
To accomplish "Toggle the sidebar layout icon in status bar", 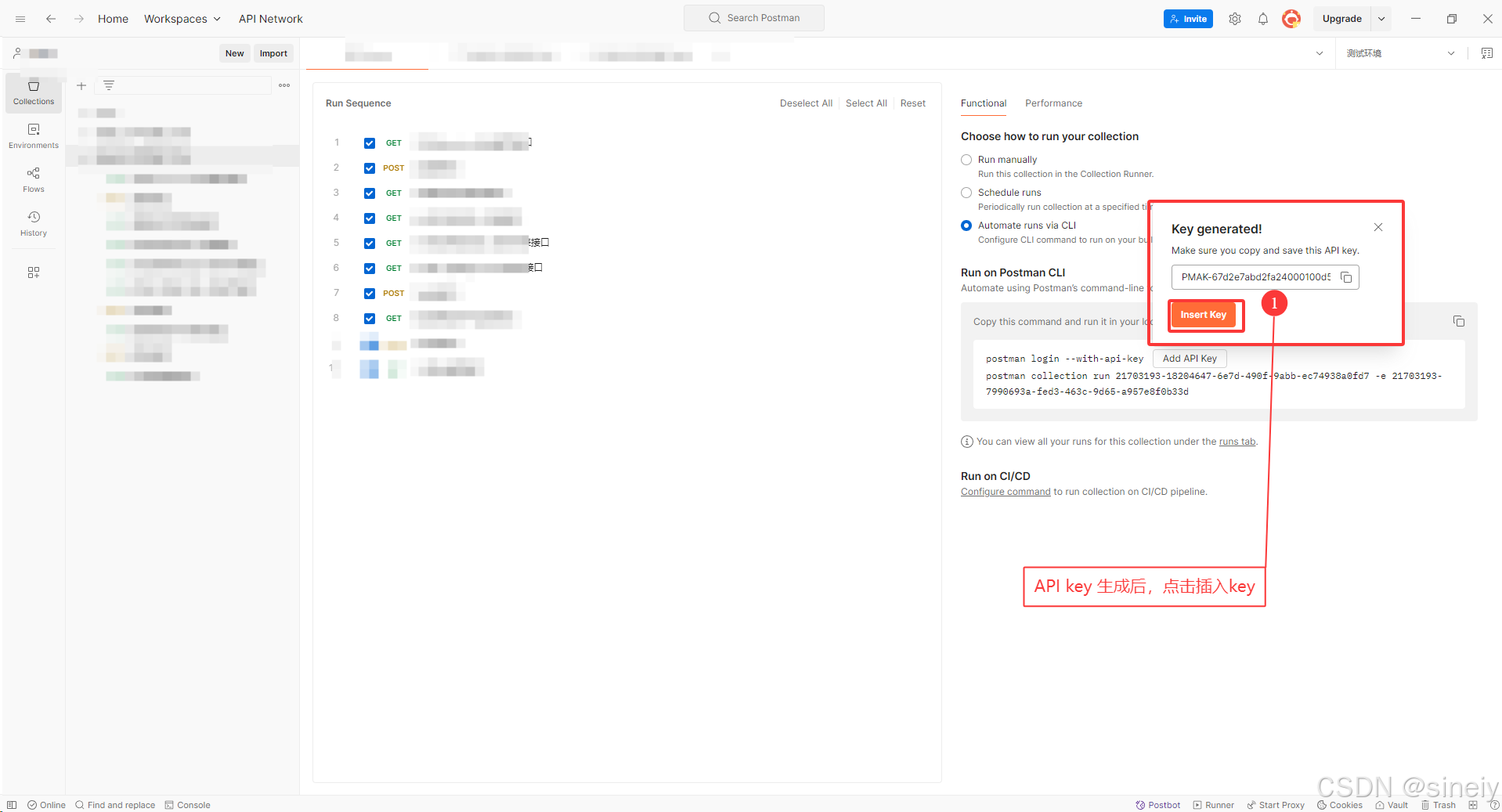I will click(x=12, y=805).
